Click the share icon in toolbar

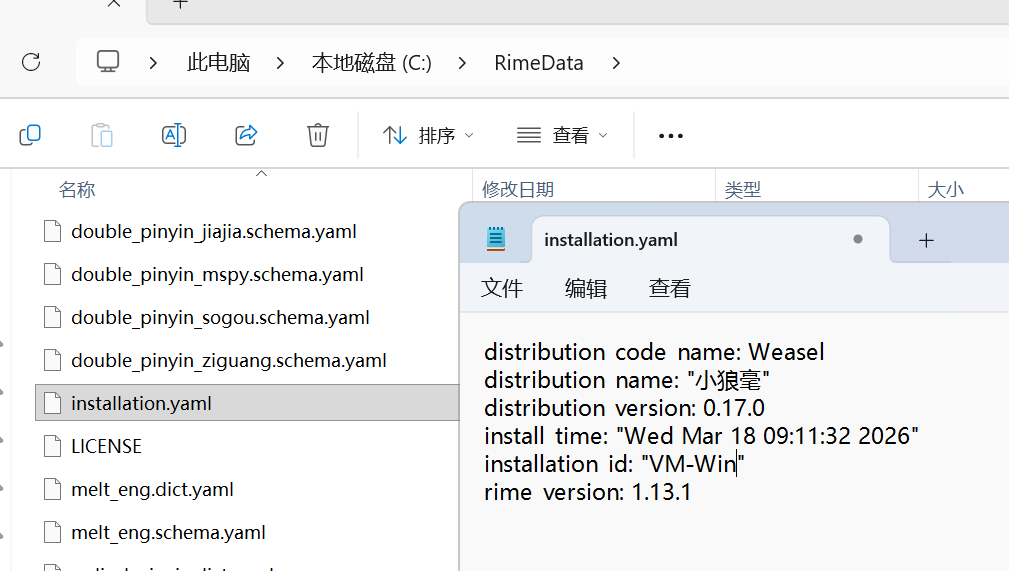[246, 135]
